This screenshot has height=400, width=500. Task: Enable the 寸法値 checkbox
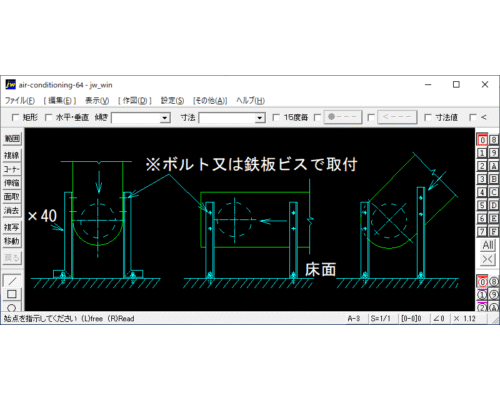tap(428, 117)
